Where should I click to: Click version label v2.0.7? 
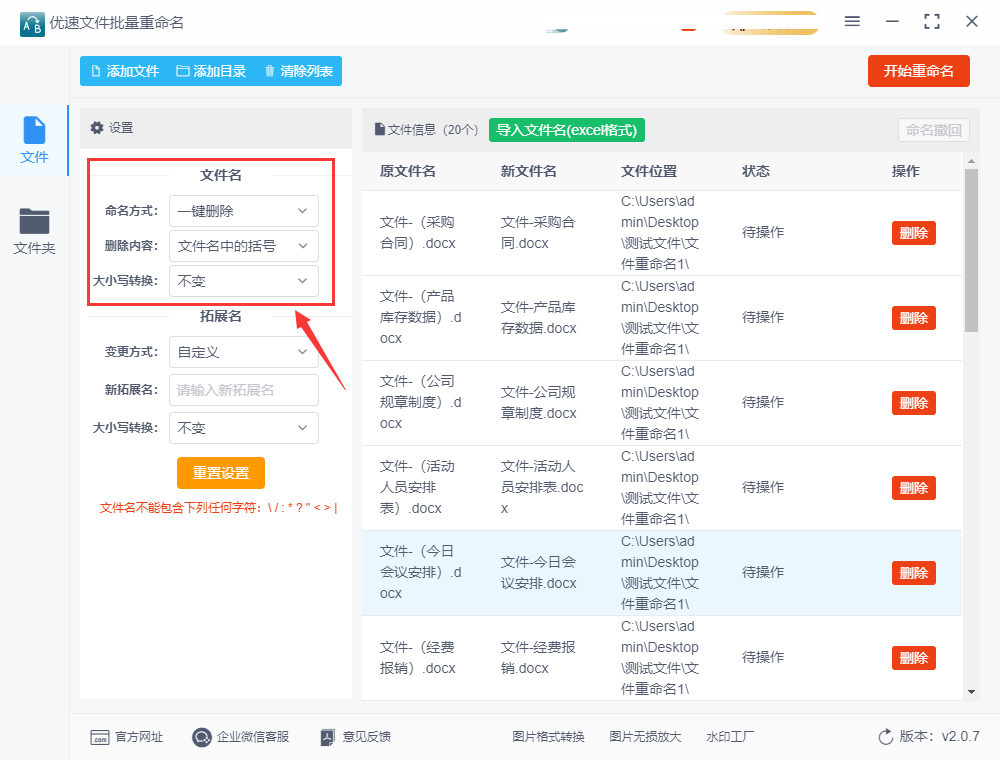tap(939, 736)
